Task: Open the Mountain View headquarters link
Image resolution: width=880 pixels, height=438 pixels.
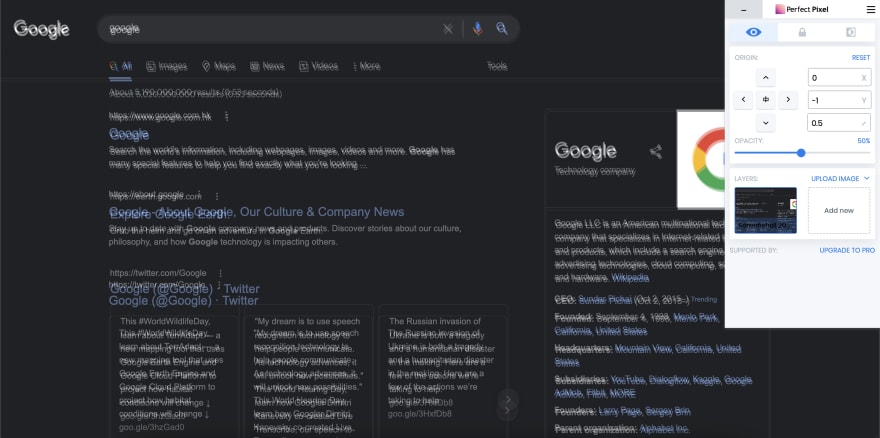Action: 643,349
